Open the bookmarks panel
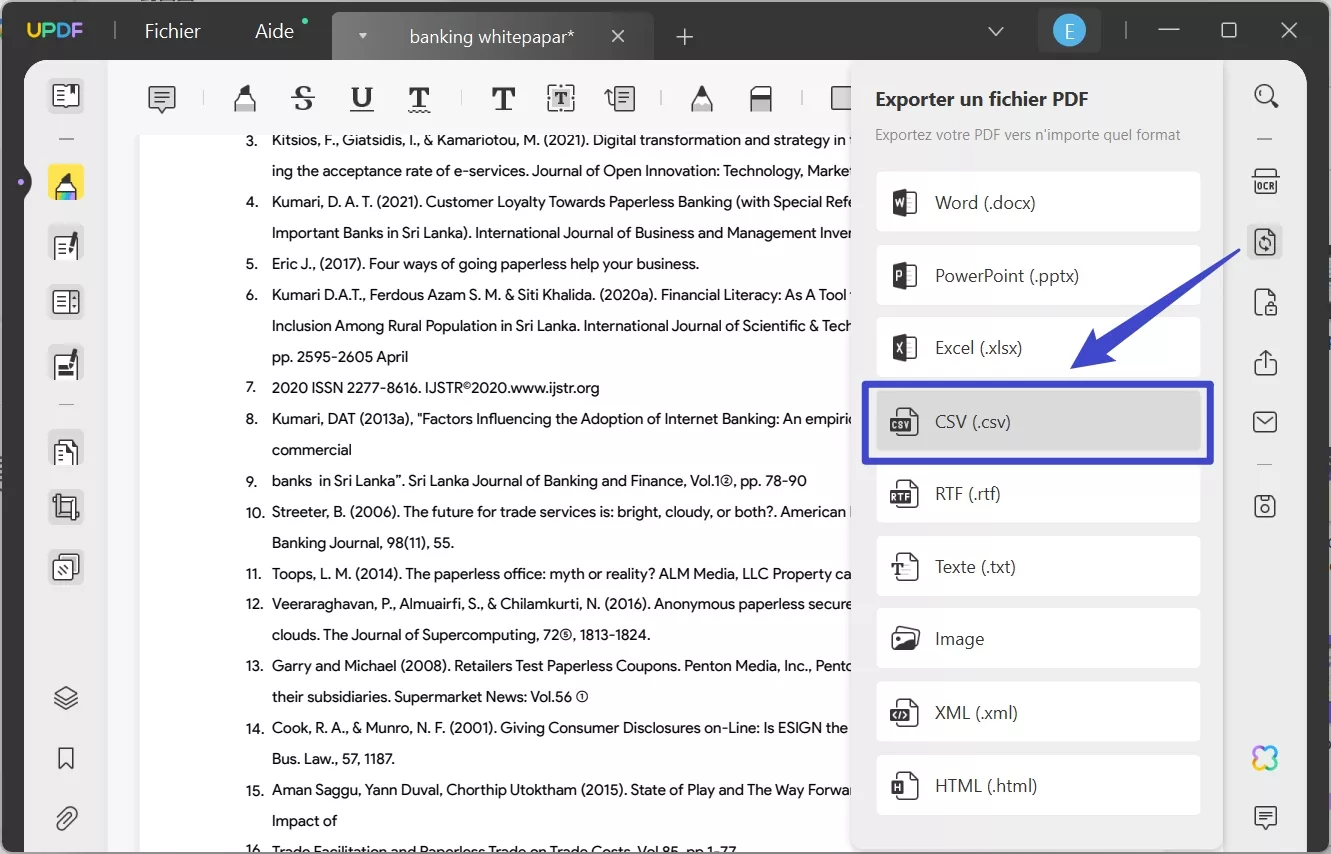The width and height of the screenshot is (1331, 854). coord(65,758)
